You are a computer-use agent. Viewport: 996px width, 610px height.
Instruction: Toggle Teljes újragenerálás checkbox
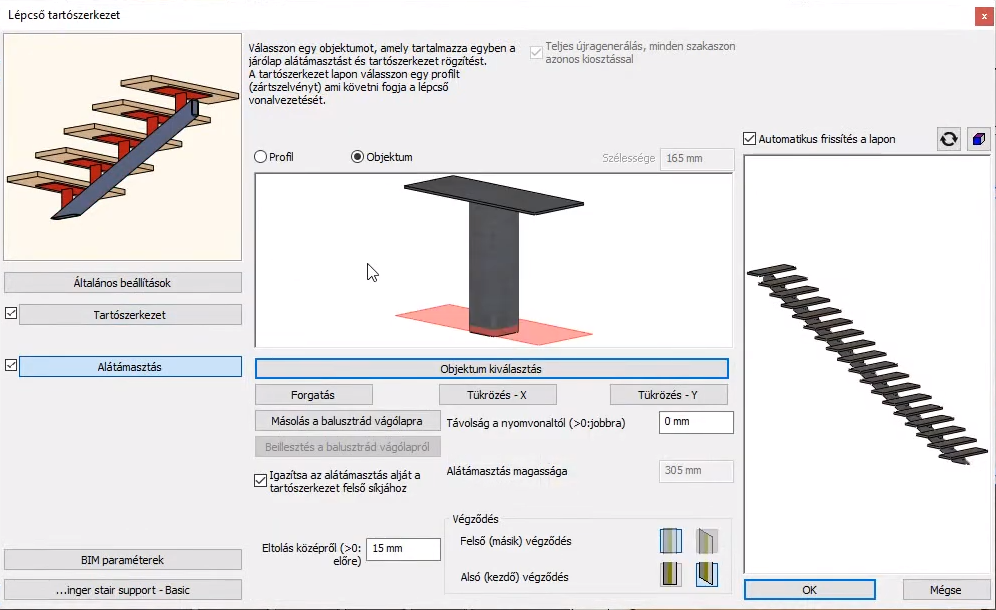pos(536,52)
